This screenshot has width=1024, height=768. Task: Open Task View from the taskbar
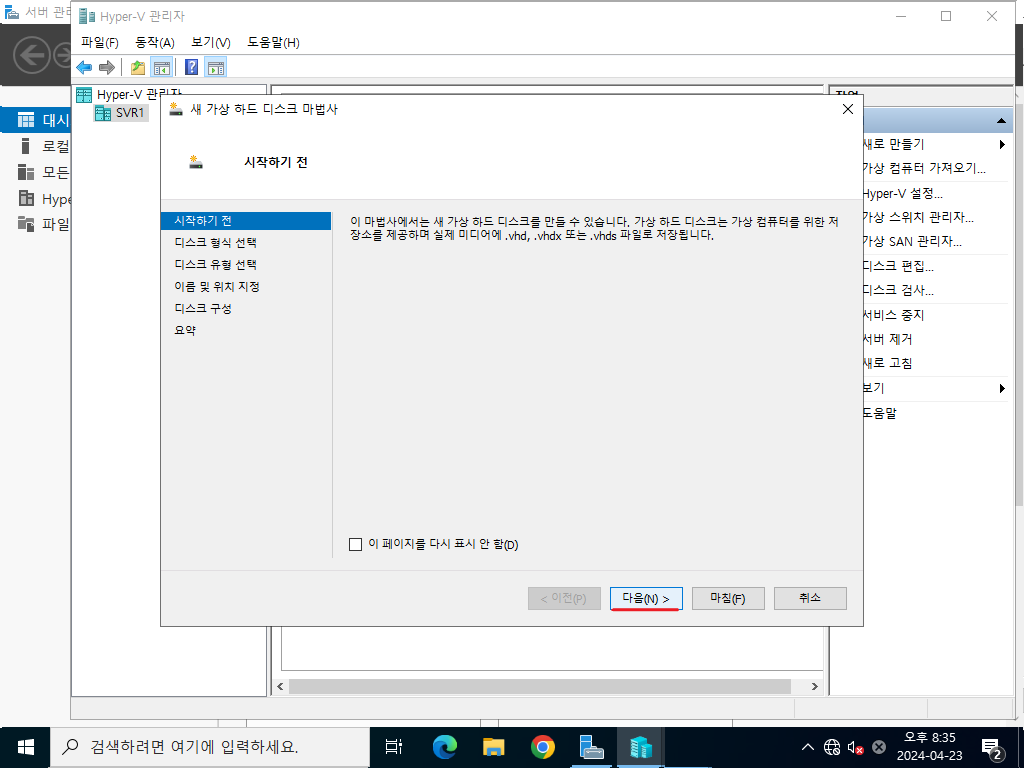[x=394, y=747]
